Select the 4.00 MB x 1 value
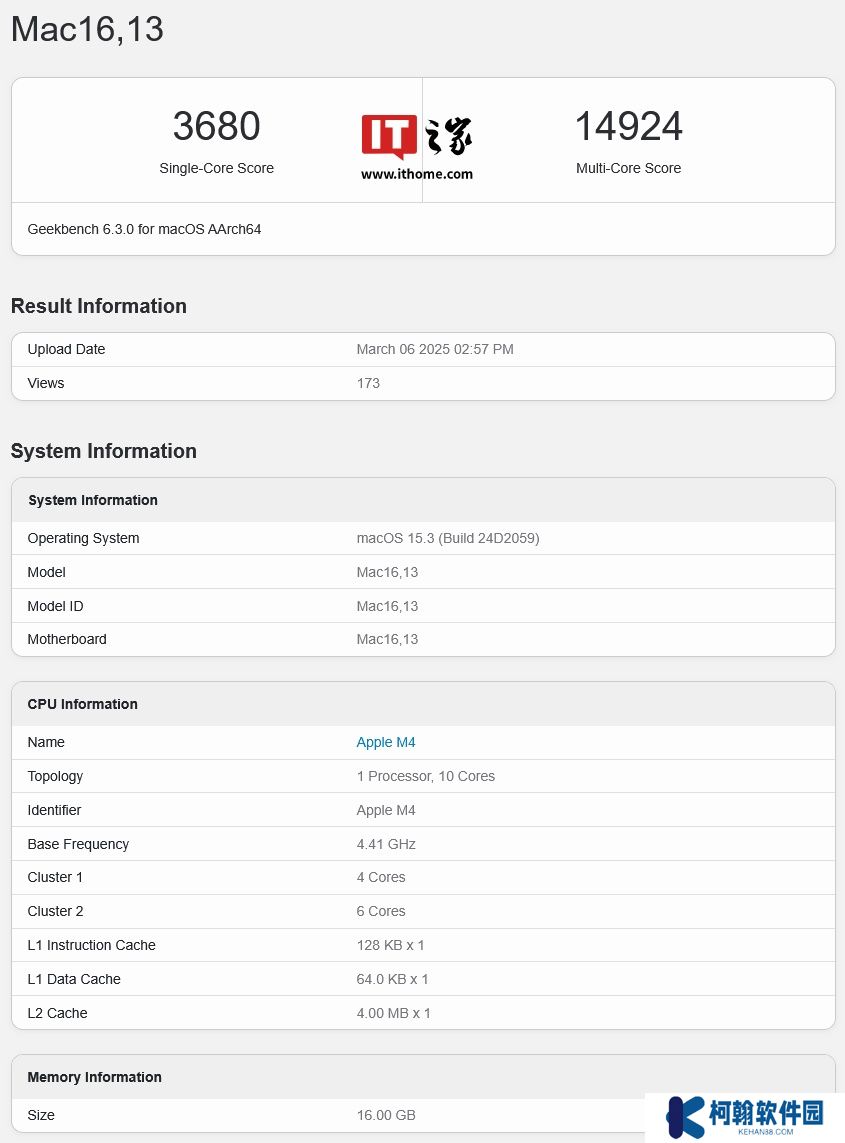845x1143 pixels. coord(394,1013)
